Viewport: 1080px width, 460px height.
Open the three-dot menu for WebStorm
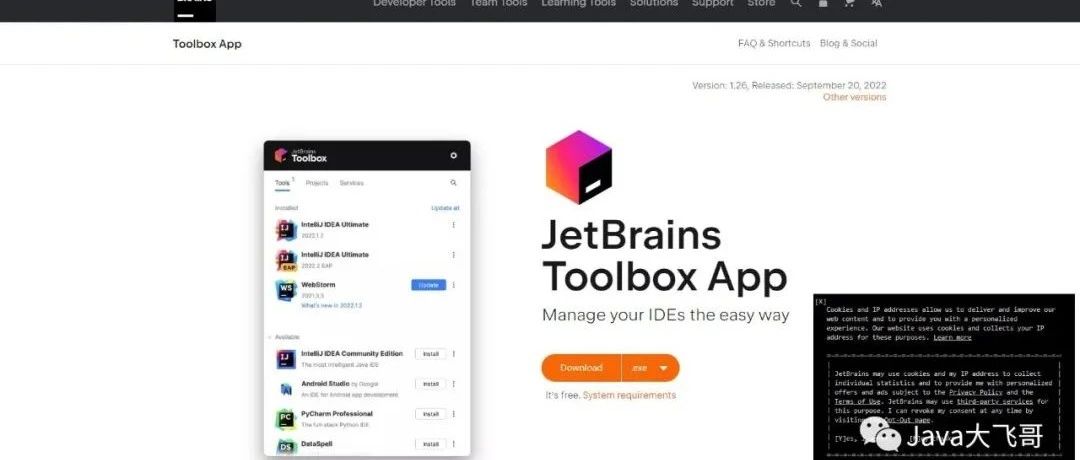tap(453, 285)
